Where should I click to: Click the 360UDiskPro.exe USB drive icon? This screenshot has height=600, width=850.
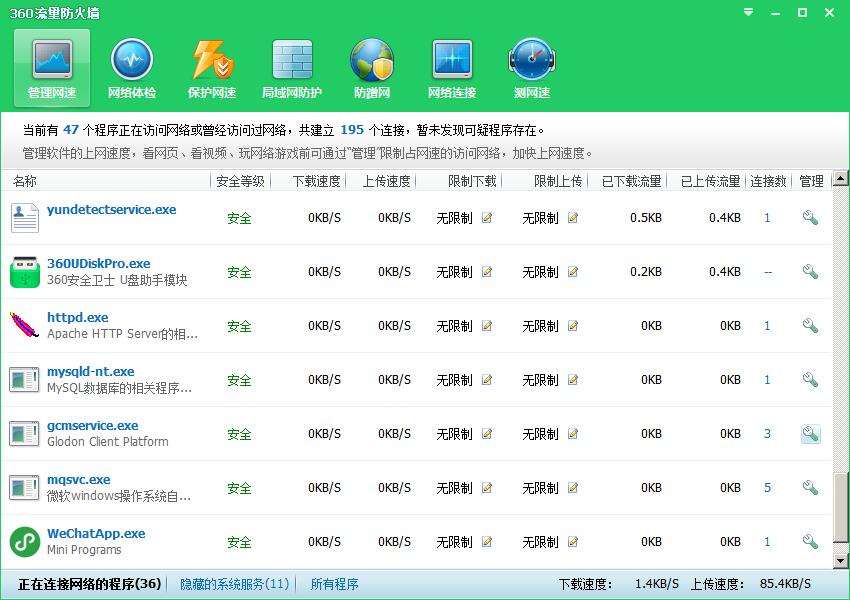coord(24,272)
